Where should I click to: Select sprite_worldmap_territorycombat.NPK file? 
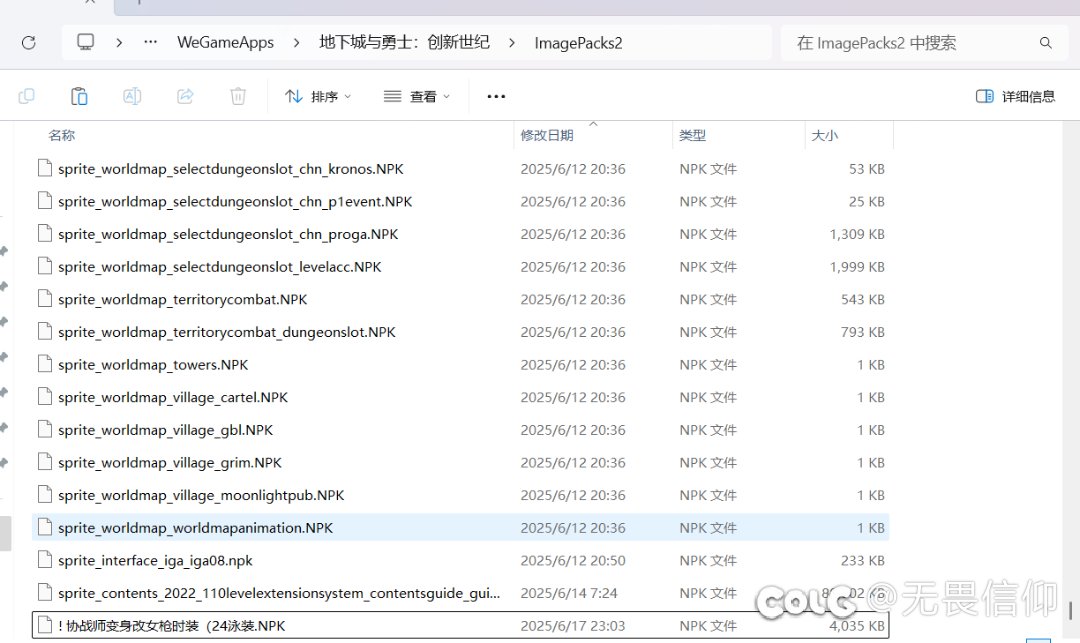(x=183, y=299)
